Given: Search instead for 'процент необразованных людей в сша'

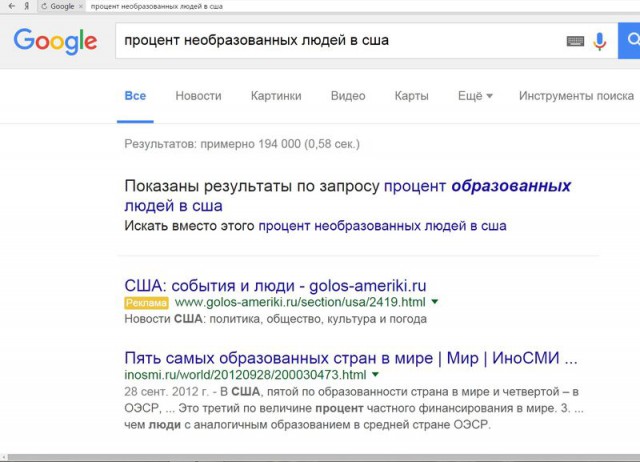Looking at the screenshot, I should [x=382, y=226].
